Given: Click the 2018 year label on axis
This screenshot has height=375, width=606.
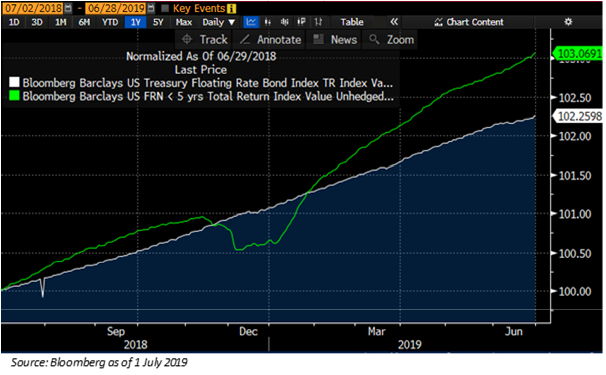Looking at the screenshot, I should tap(135, 344).
